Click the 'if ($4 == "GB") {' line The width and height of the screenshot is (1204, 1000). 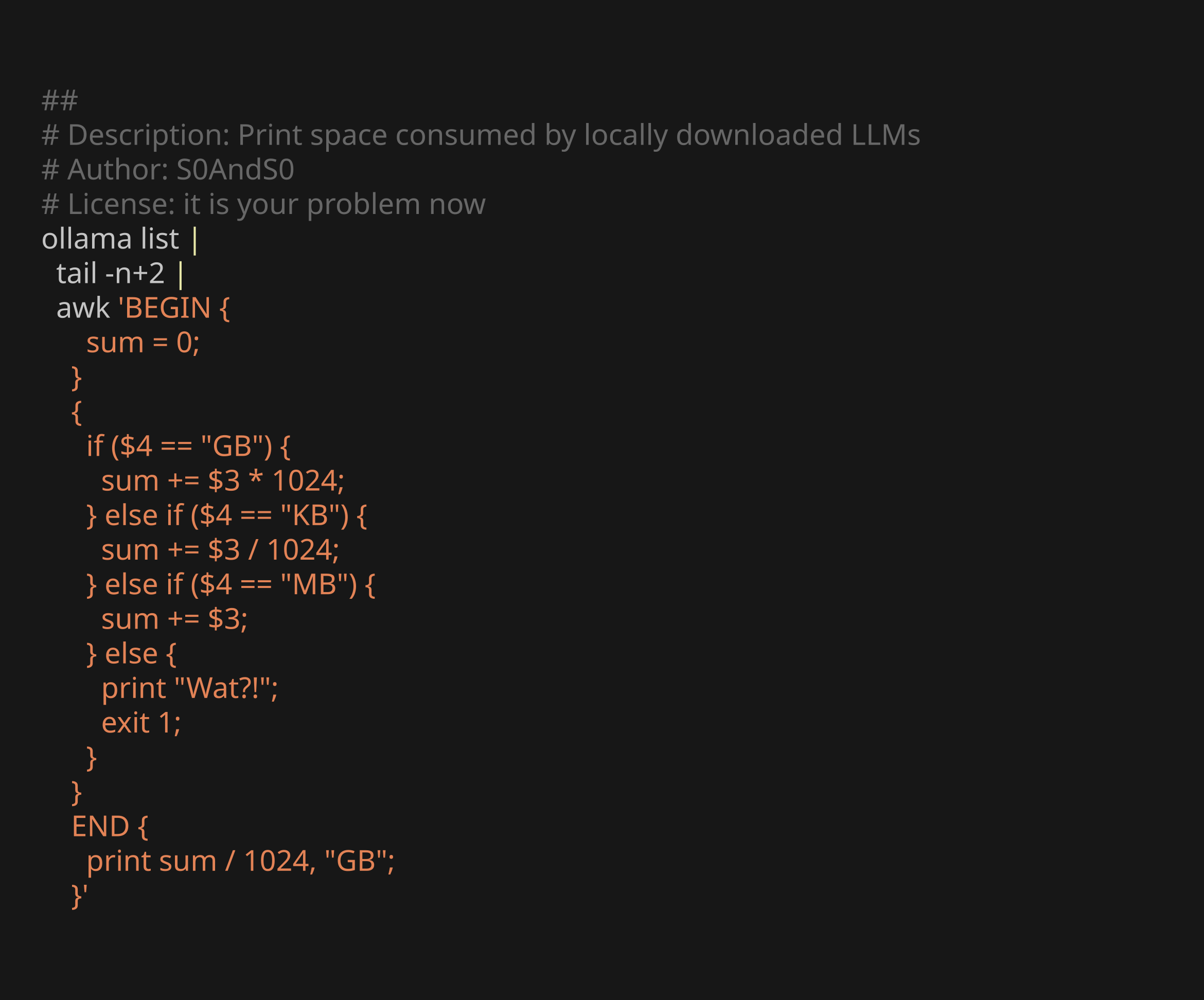[x=188, y=447]
